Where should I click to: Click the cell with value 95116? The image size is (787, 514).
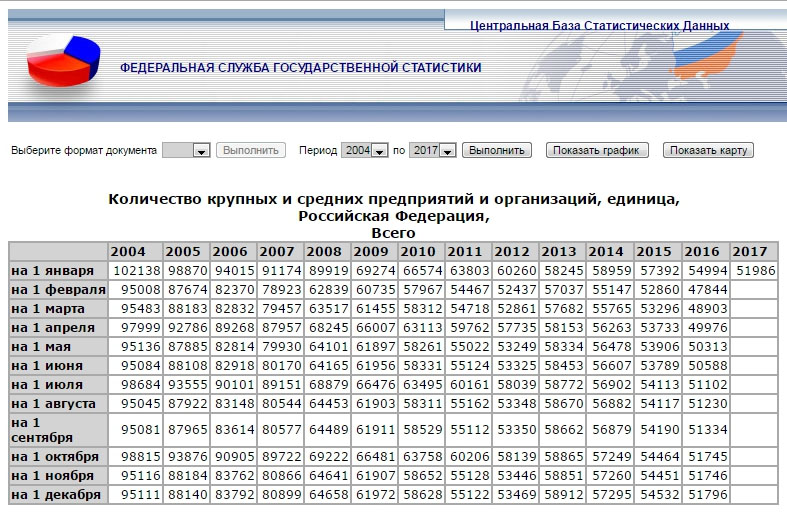[x=135, y=476]
